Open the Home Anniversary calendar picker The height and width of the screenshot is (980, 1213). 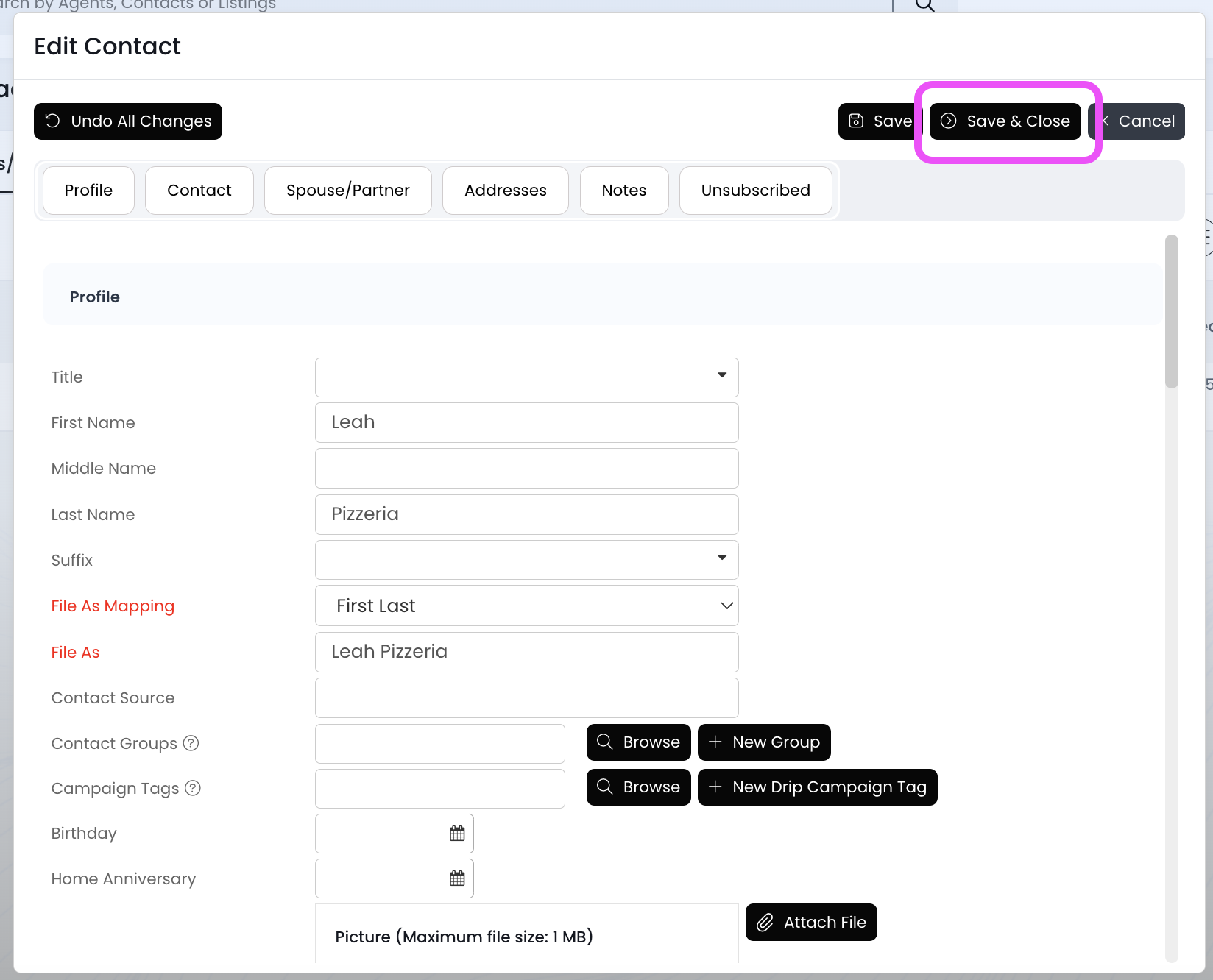coord(457,878)
